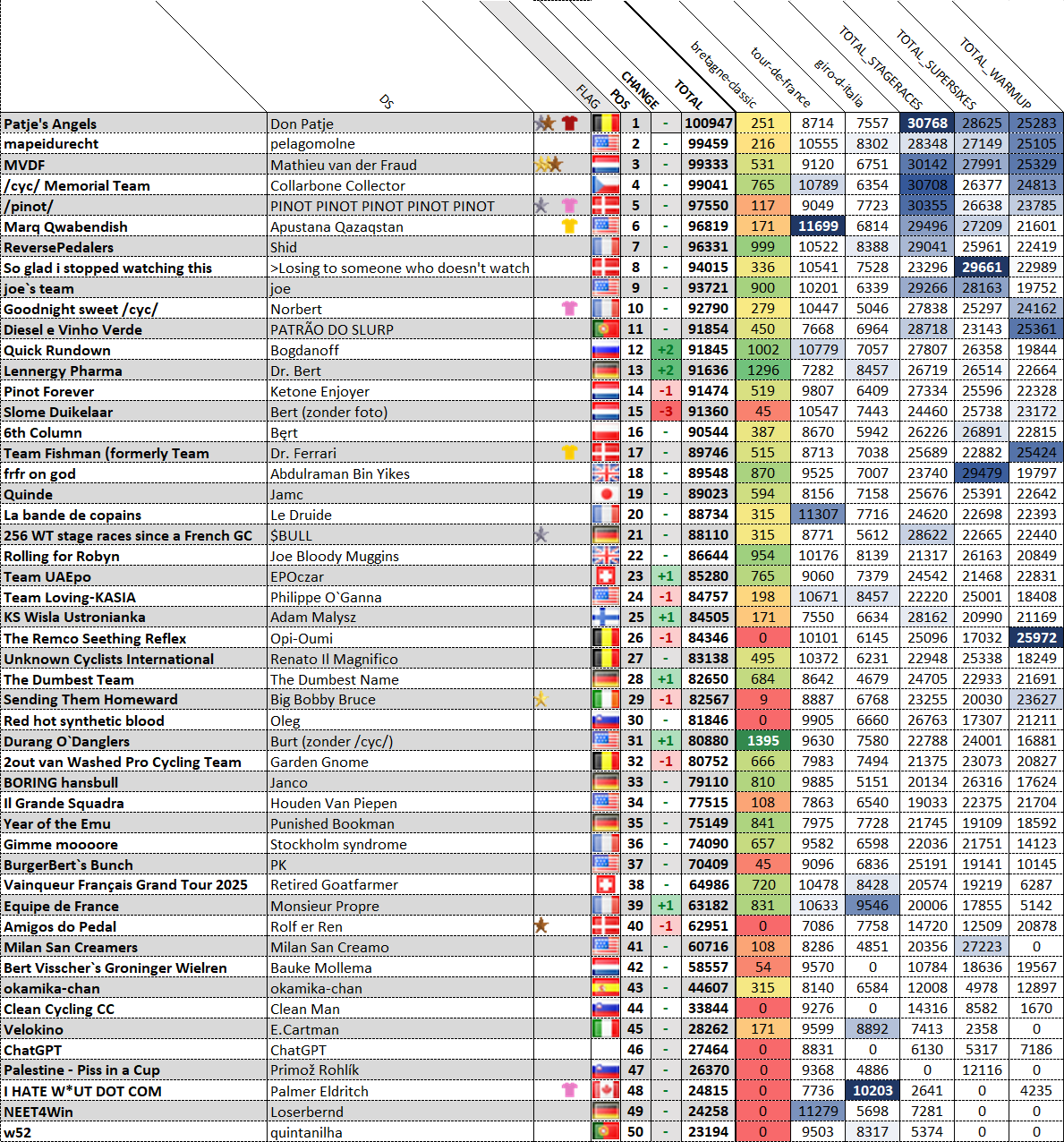This screenshot has height=1142, width=1064.
Task: Select DS name Primož Rohlík
Action: pos(314,1070)
